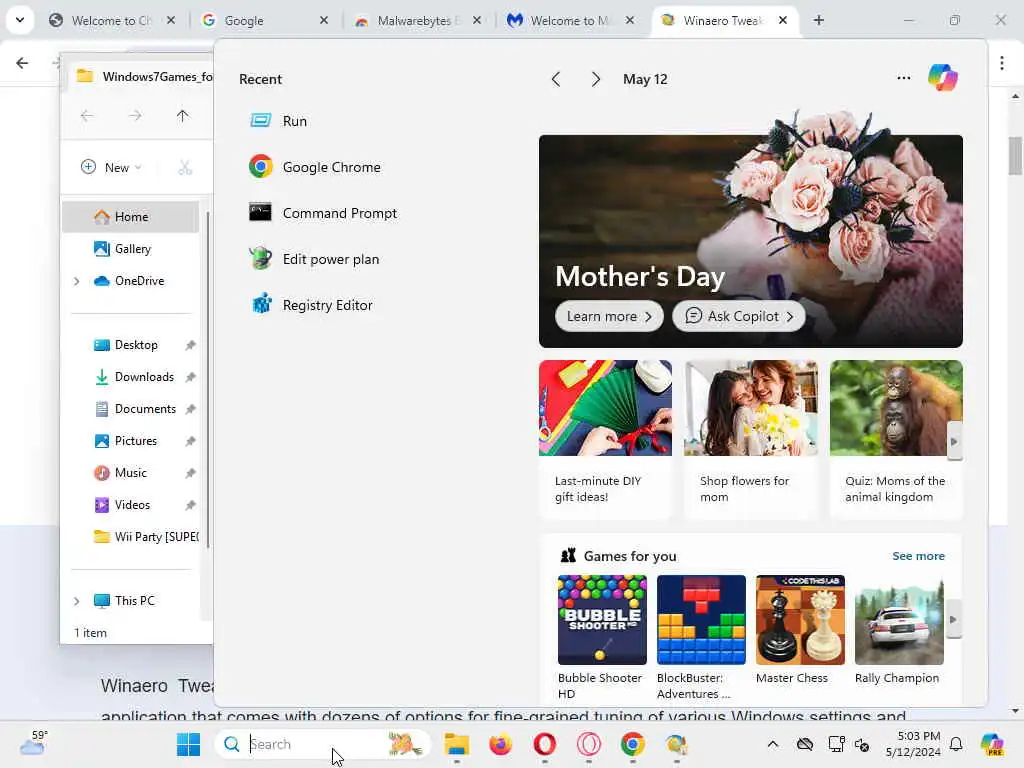The image size is (1024, 768).
Task: Go to previous day in search highlights
Action: (556, 79)
